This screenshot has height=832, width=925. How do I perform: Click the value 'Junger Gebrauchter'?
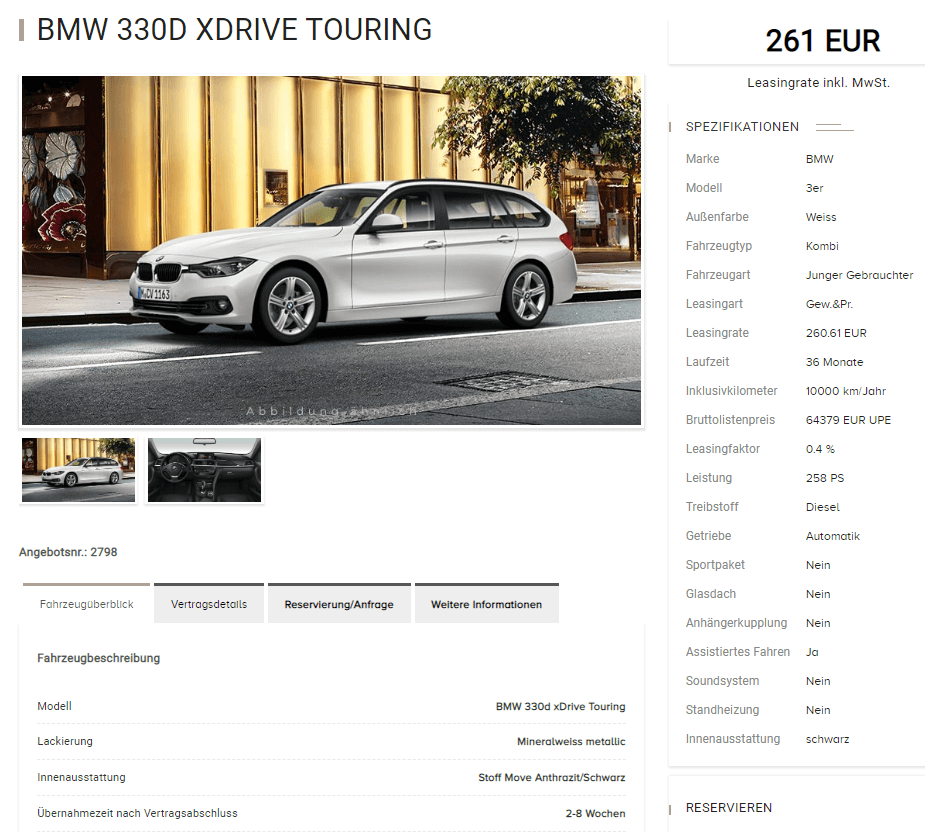tap(859, 275)
